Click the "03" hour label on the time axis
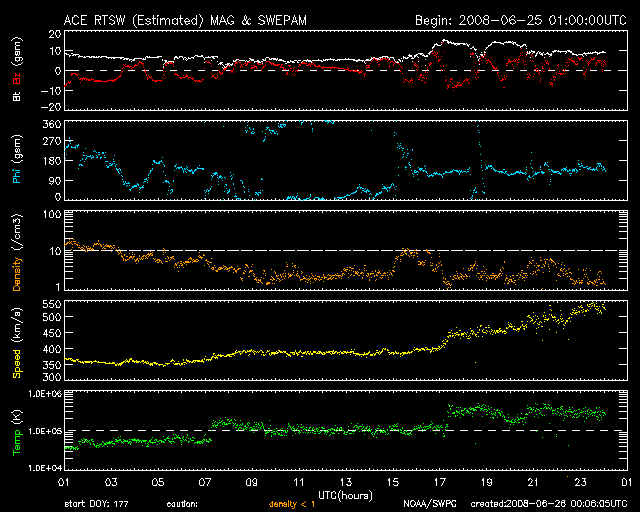 (111, 483)
